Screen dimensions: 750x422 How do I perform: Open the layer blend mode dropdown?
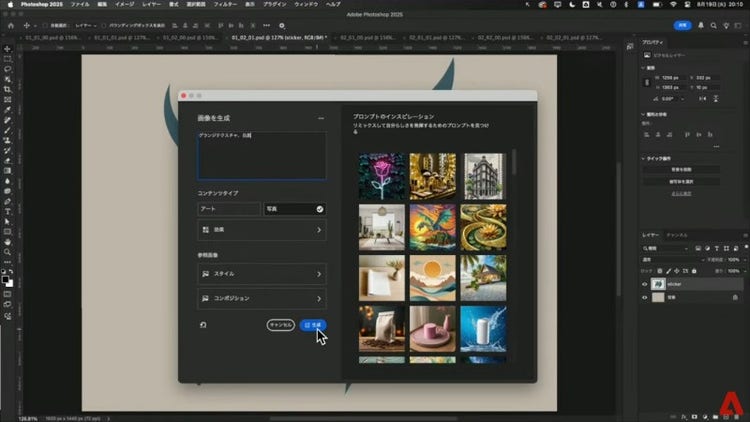(x=671, y=259)
